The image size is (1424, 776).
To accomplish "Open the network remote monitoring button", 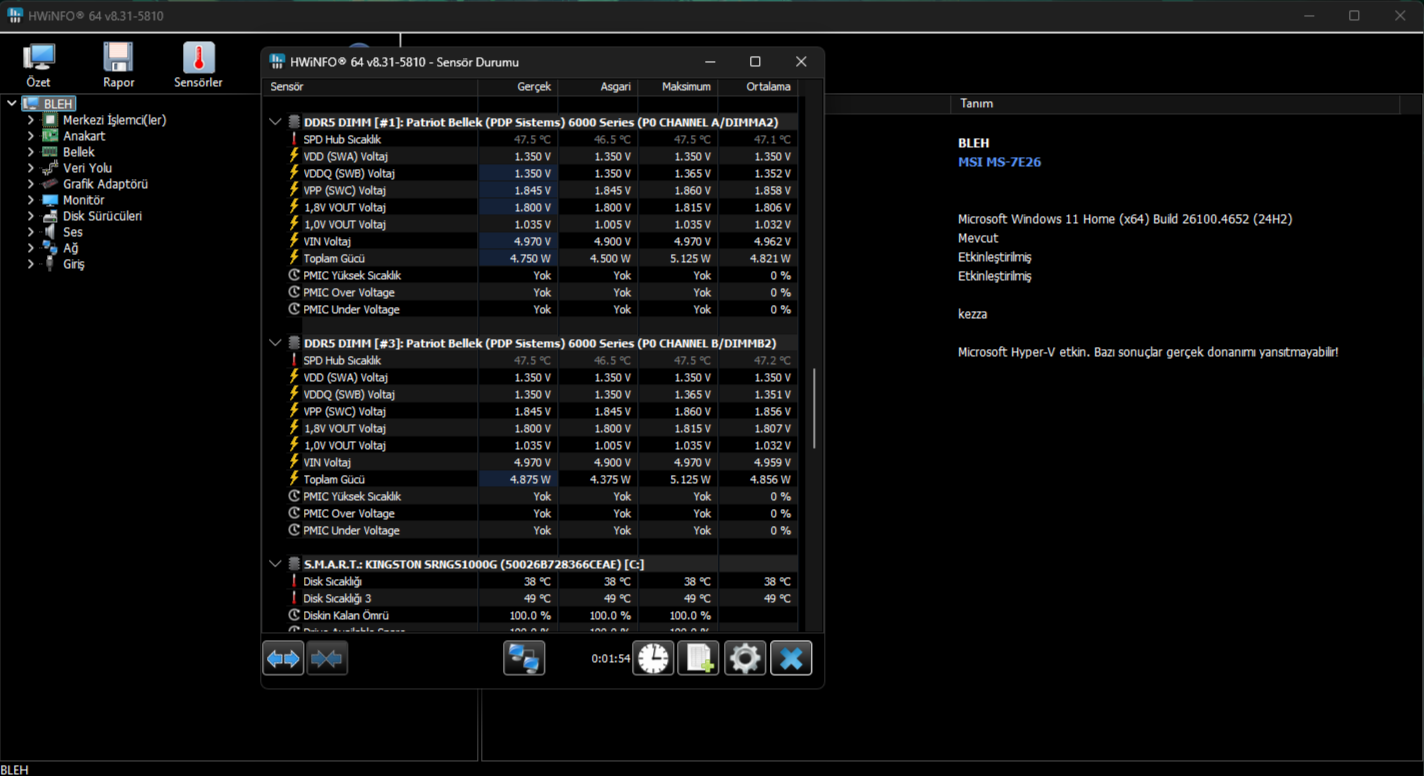I will tap(524, 658).
